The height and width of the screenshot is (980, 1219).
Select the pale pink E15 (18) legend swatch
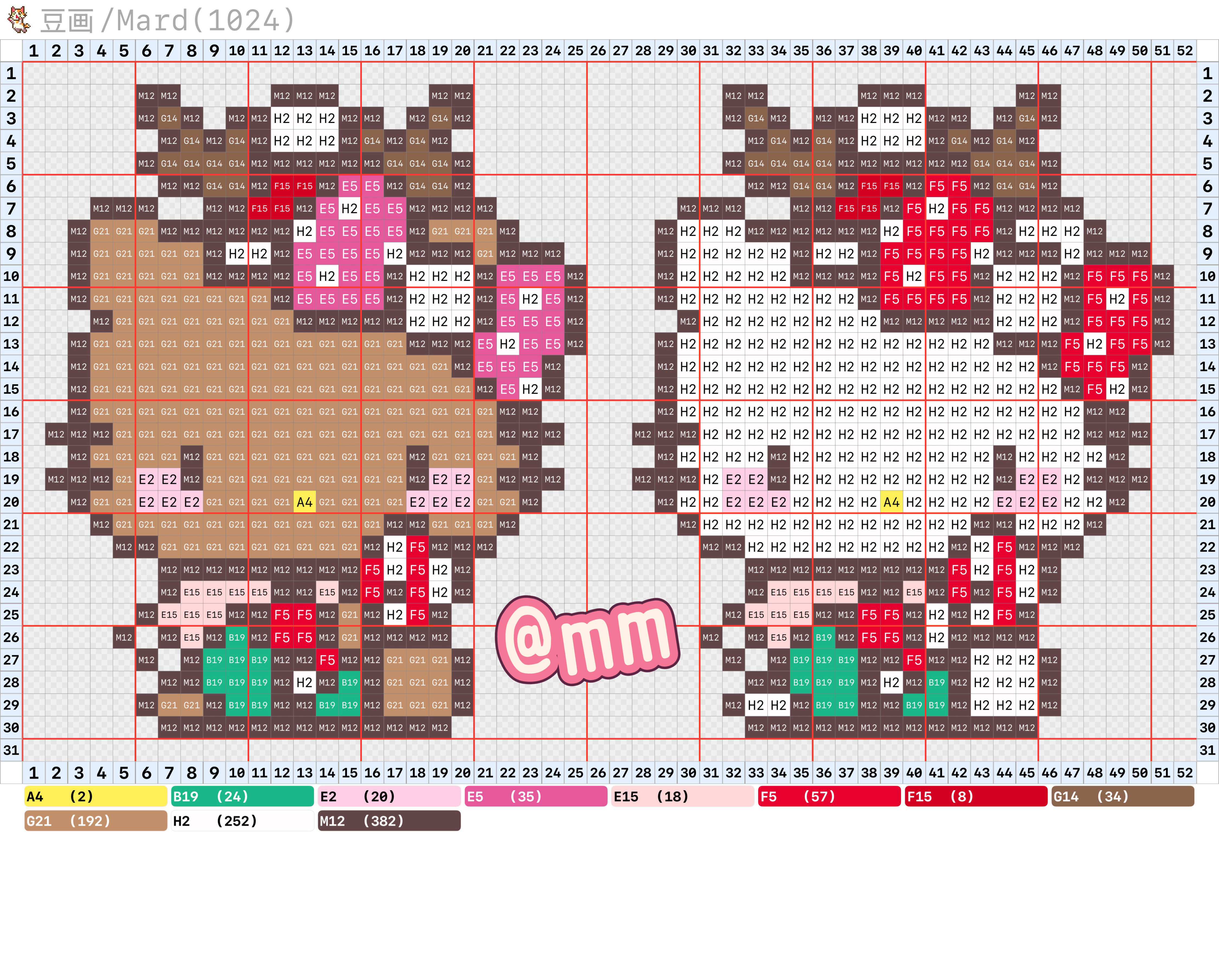click(x=682, y=796)
